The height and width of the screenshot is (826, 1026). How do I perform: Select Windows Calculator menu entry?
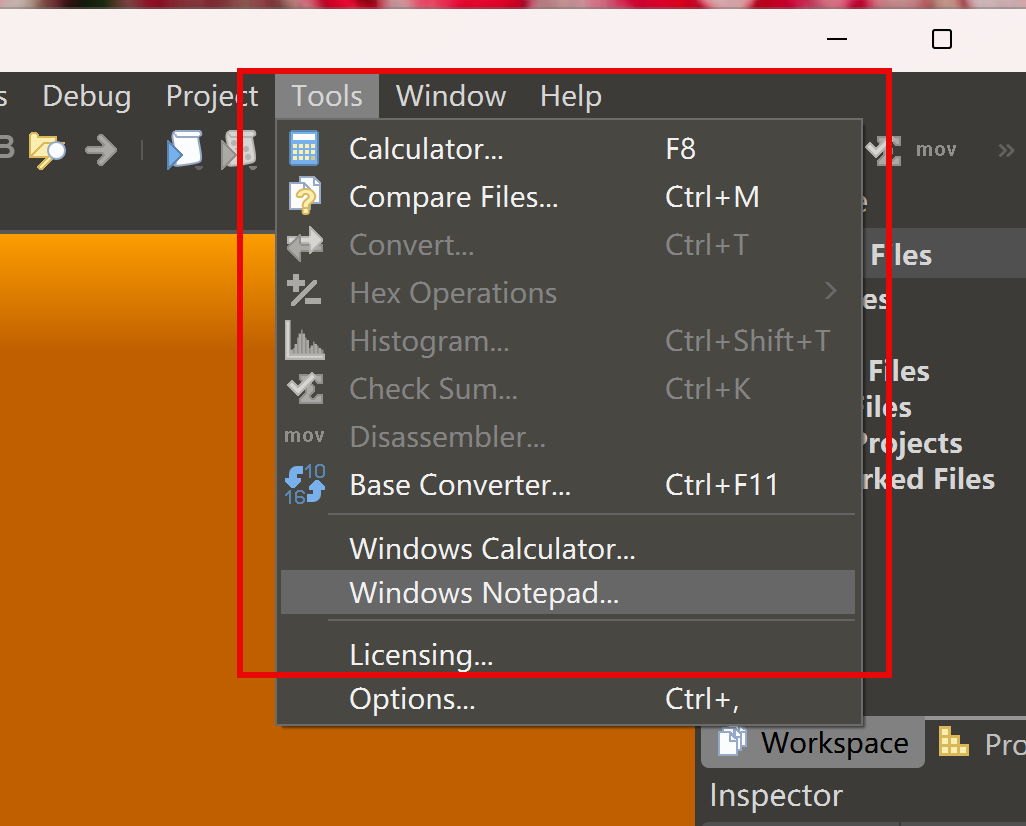[x=492, y=549]
